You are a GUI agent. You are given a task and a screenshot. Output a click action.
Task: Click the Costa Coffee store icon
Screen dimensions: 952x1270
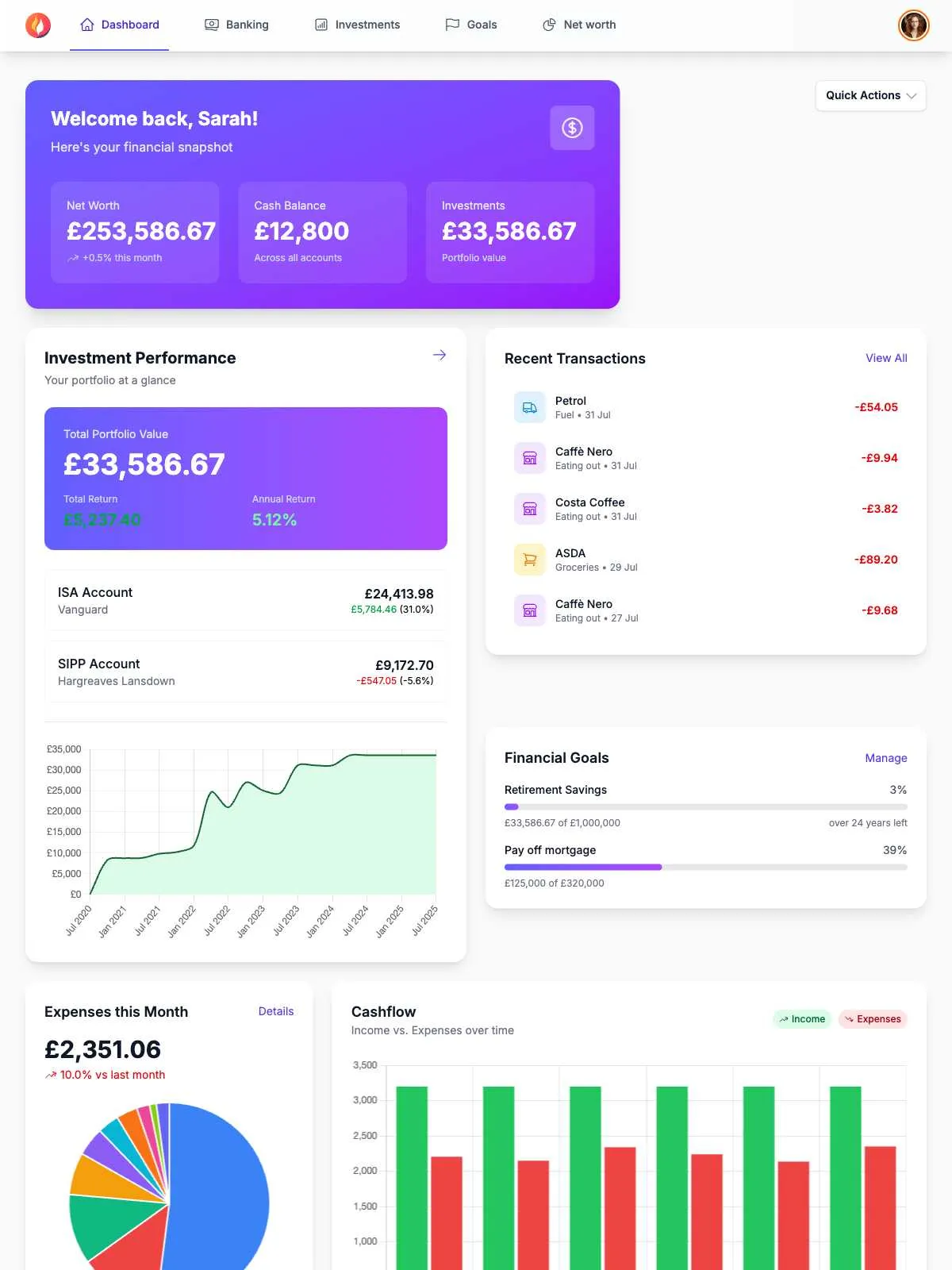coord(530,509)
